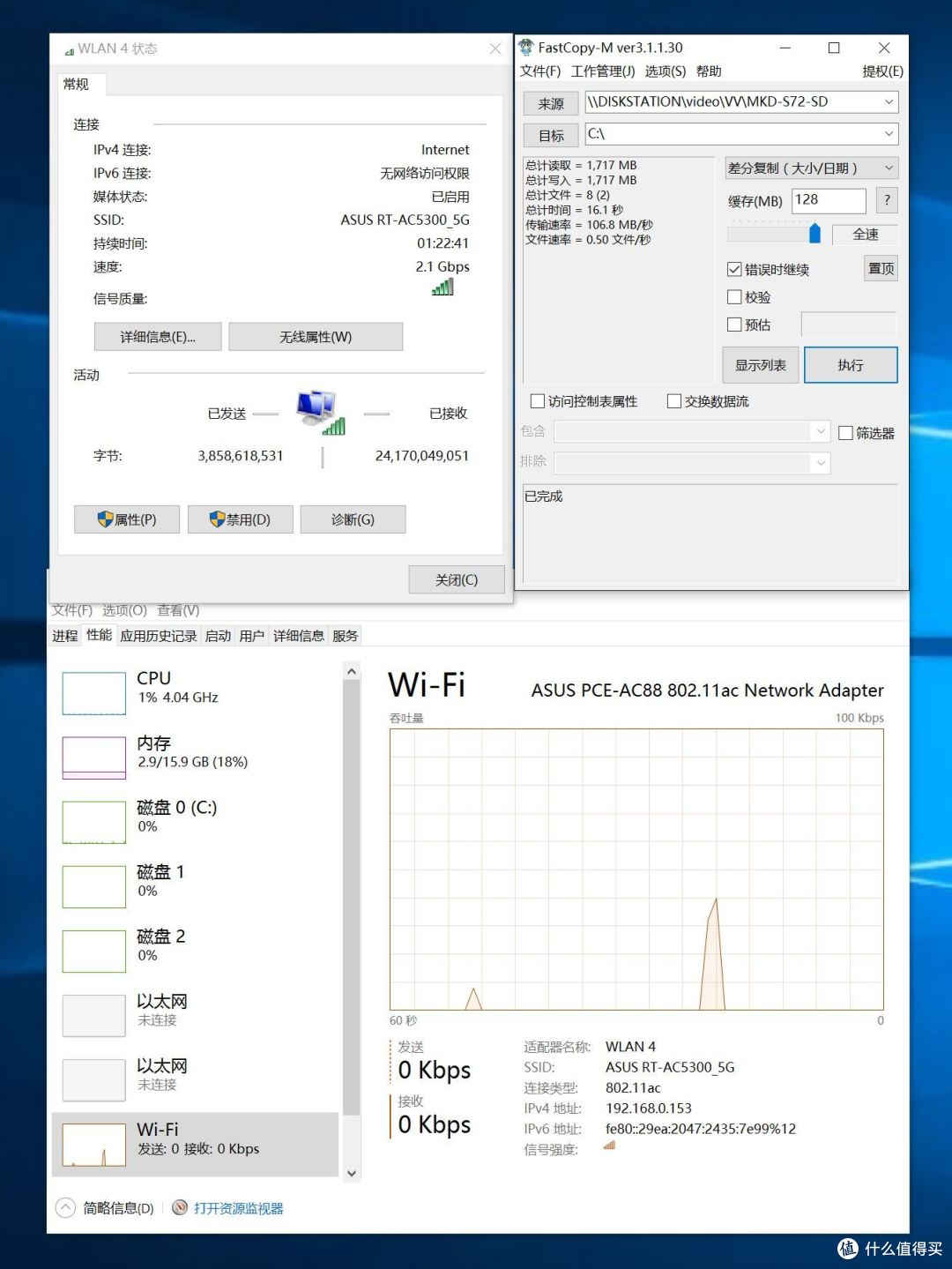Click Open Resource Monitor (打开资源监视器) link
This screenshot has width=952, height=1269.
point(239,1208)
